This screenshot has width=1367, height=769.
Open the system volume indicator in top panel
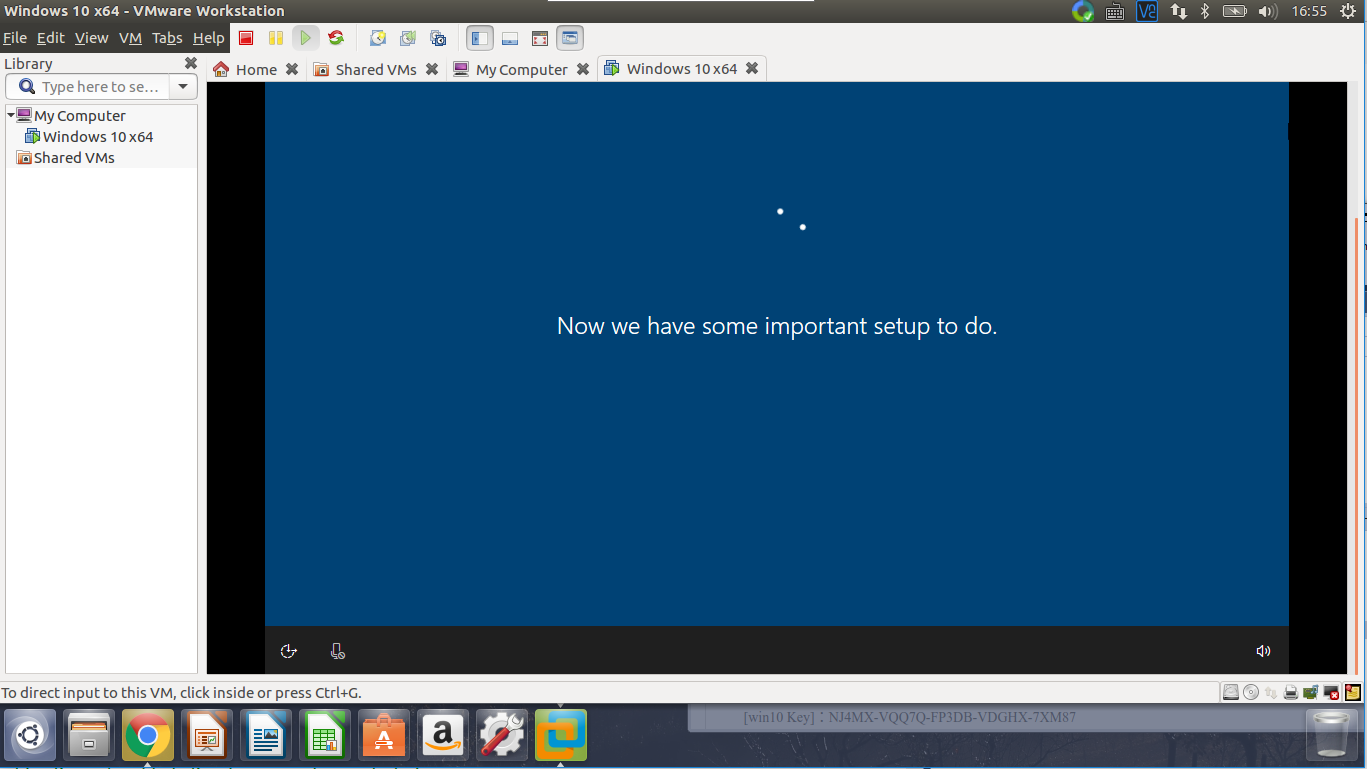[x=1267, y=11]
